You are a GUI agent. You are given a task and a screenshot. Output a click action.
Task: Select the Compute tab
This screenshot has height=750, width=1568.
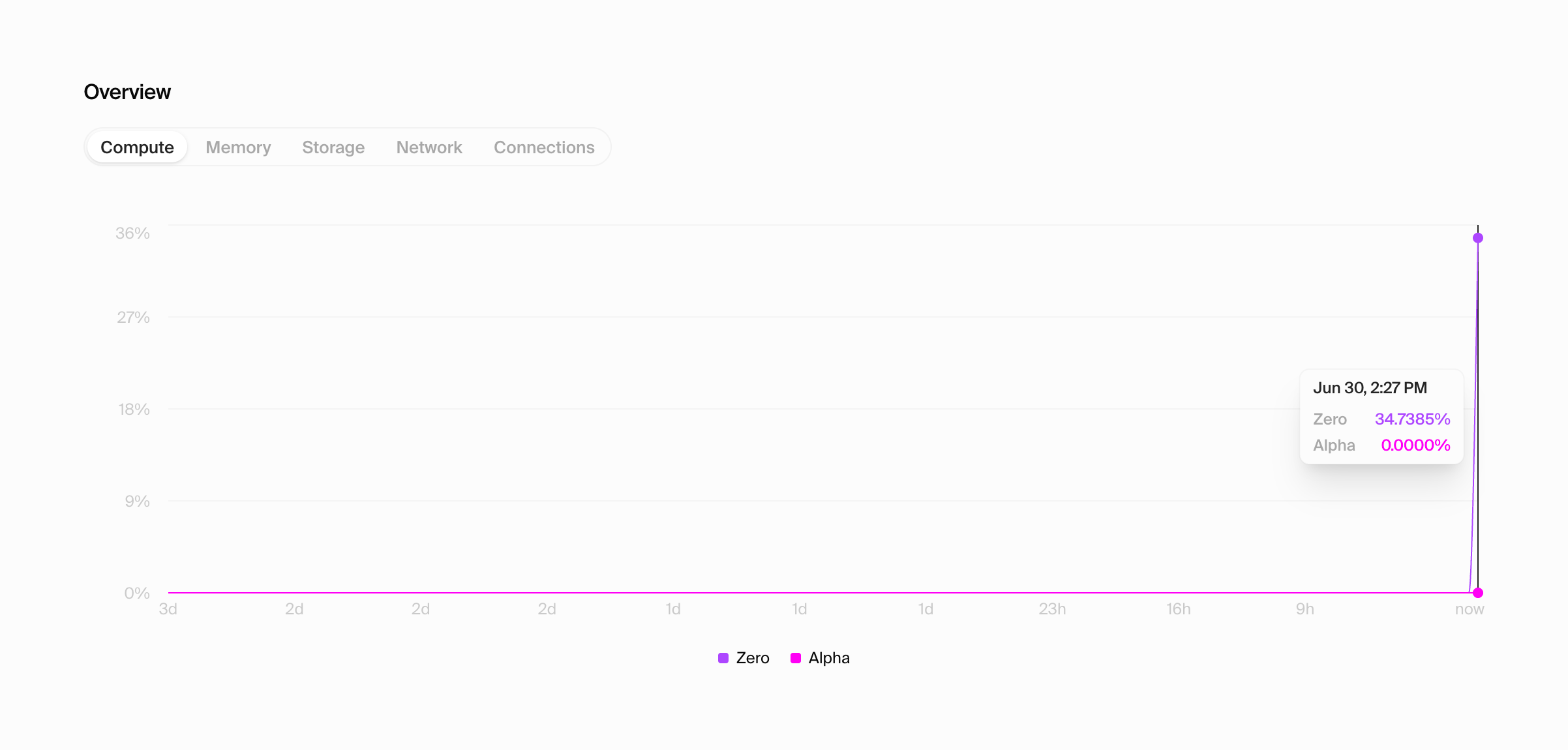coord(137,147)
